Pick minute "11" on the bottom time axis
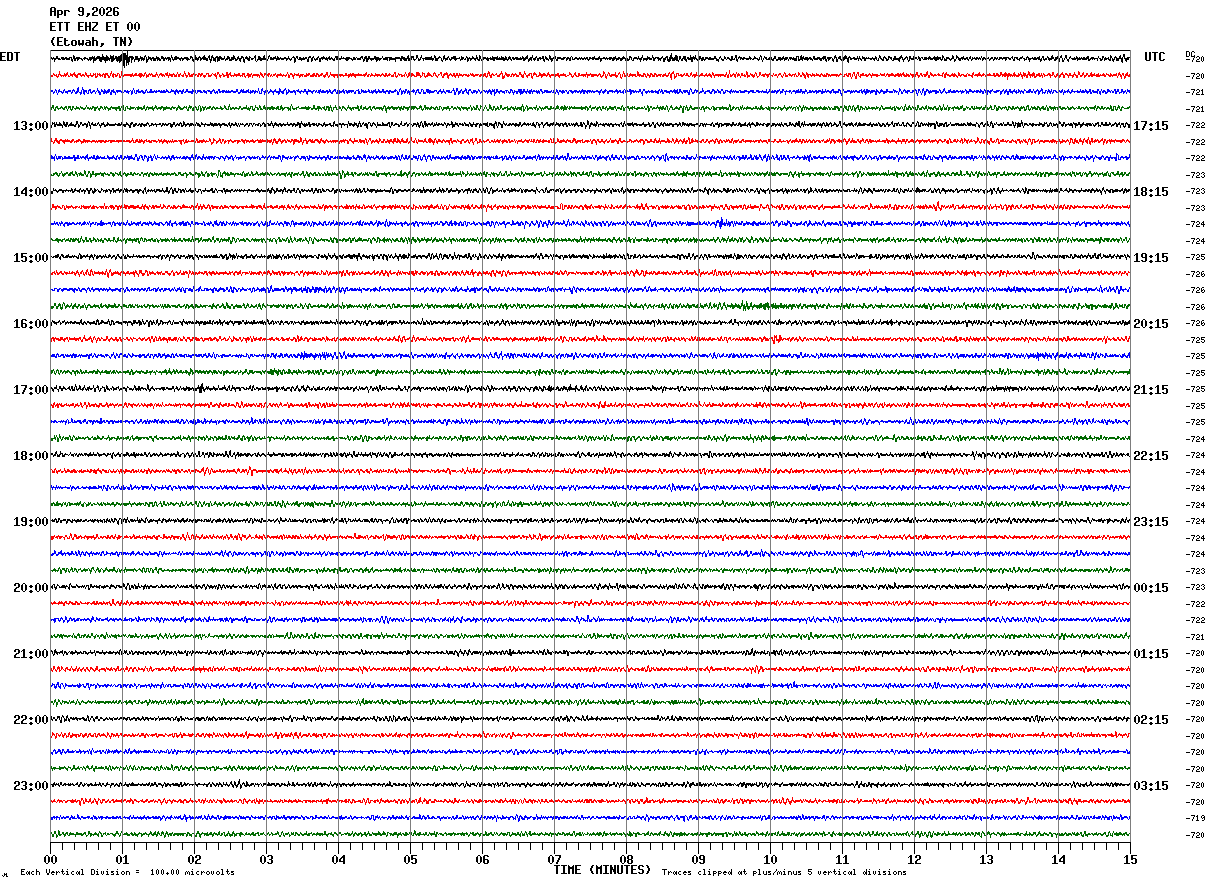The height and width of the screenshot is (886, 1210). click(x=842, y=859)
